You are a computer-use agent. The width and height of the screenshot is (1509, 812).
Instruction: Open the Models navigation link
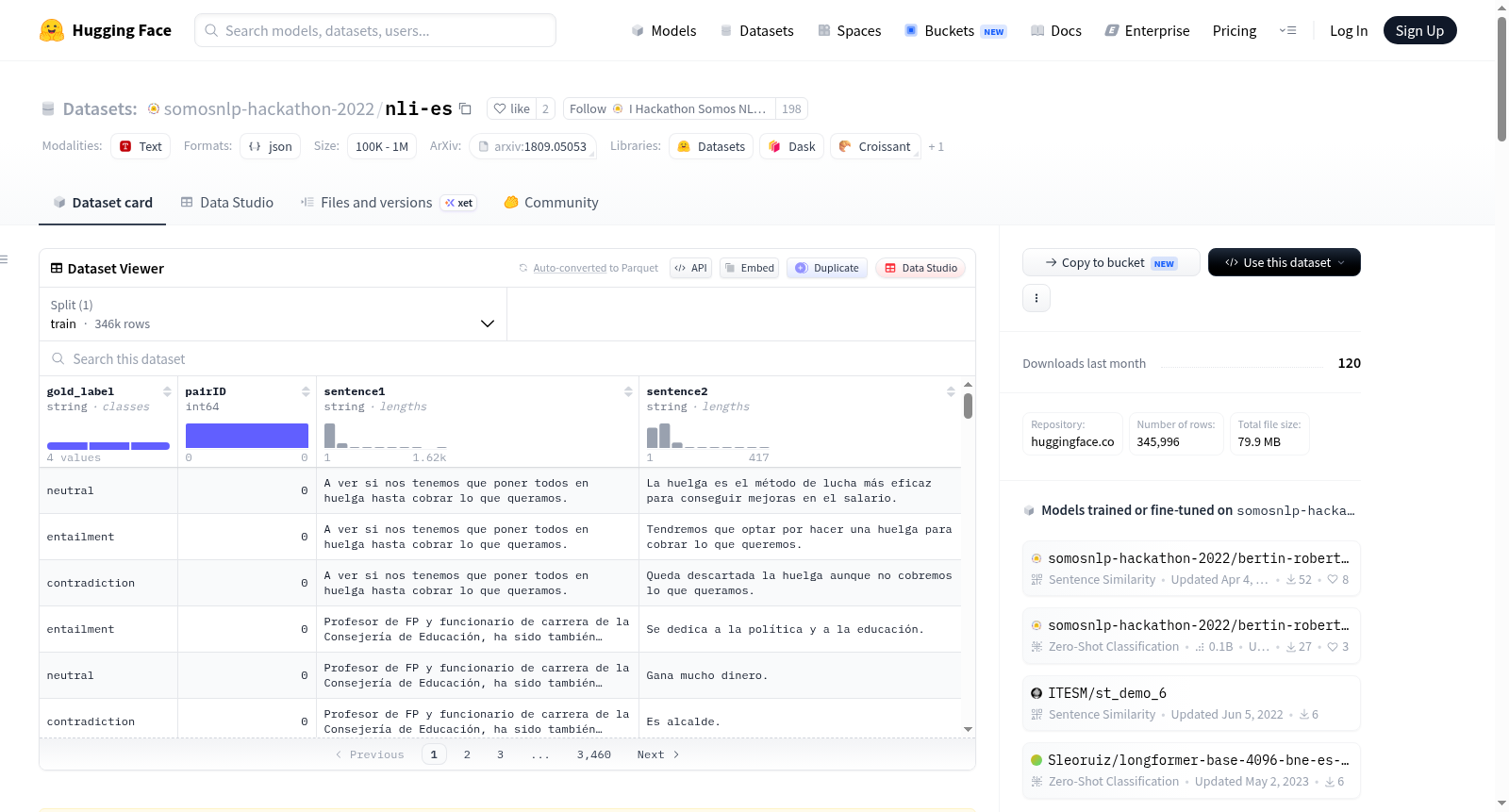click(664, 30)
